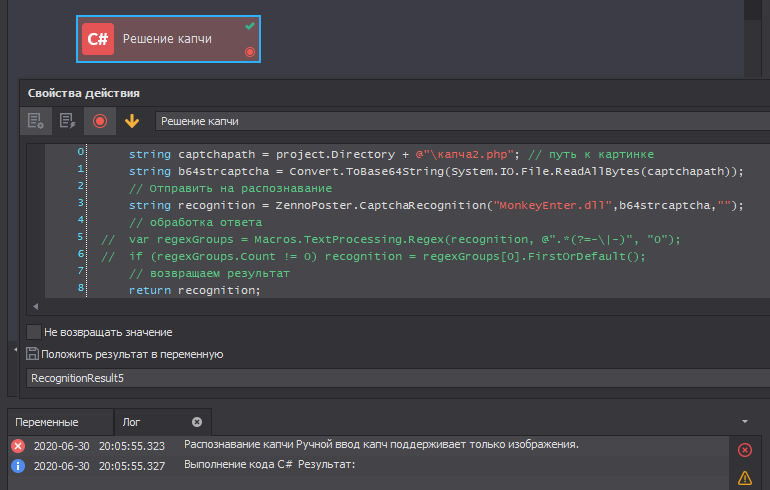This screenshot has width=770, height=490.
Task: Switch to the 'Лог' tab
Action: click(x=131, y=422)
